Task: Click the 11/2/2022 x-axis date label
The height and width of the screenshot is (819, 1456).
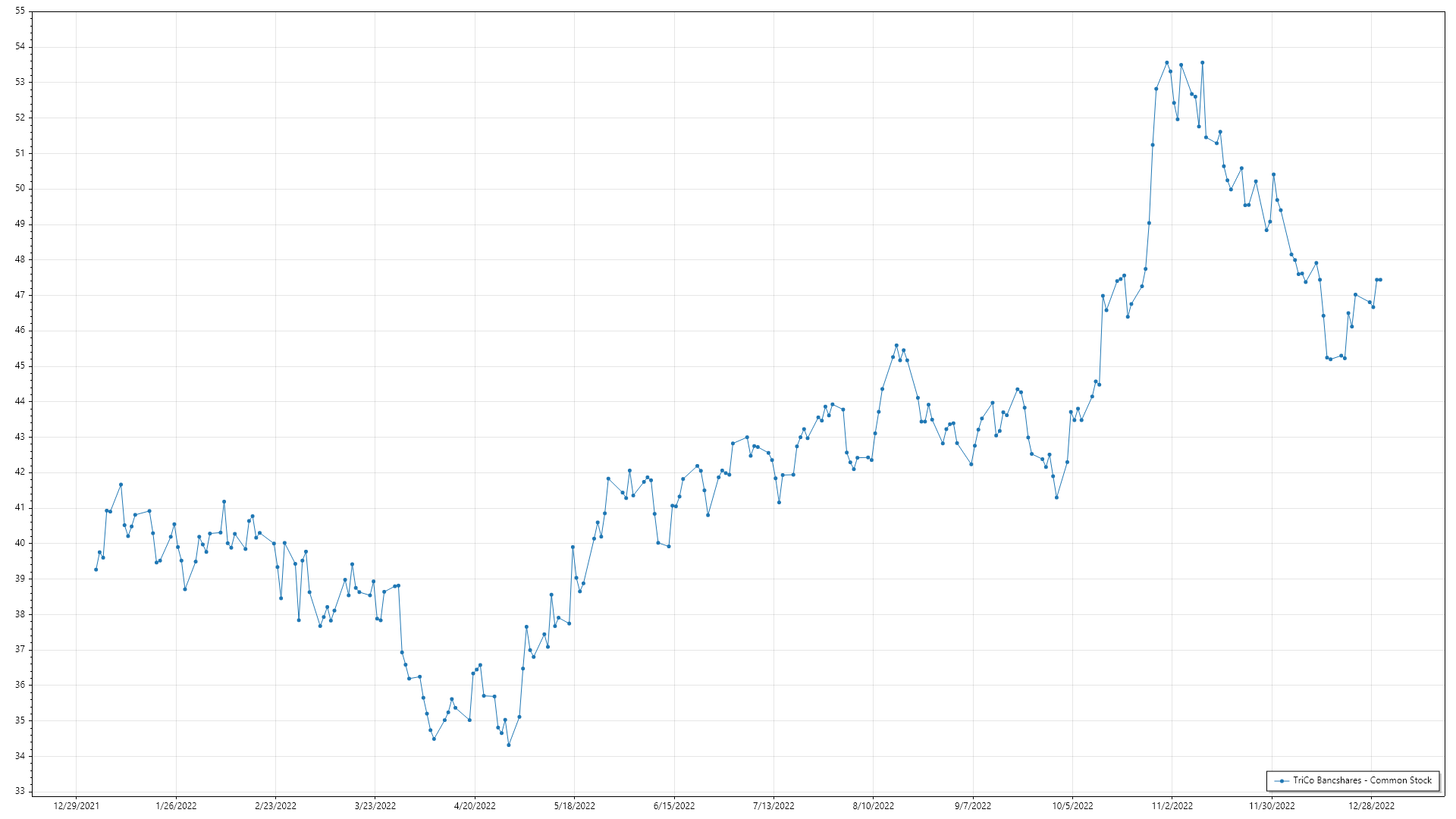Action: tap(1172, 806)
